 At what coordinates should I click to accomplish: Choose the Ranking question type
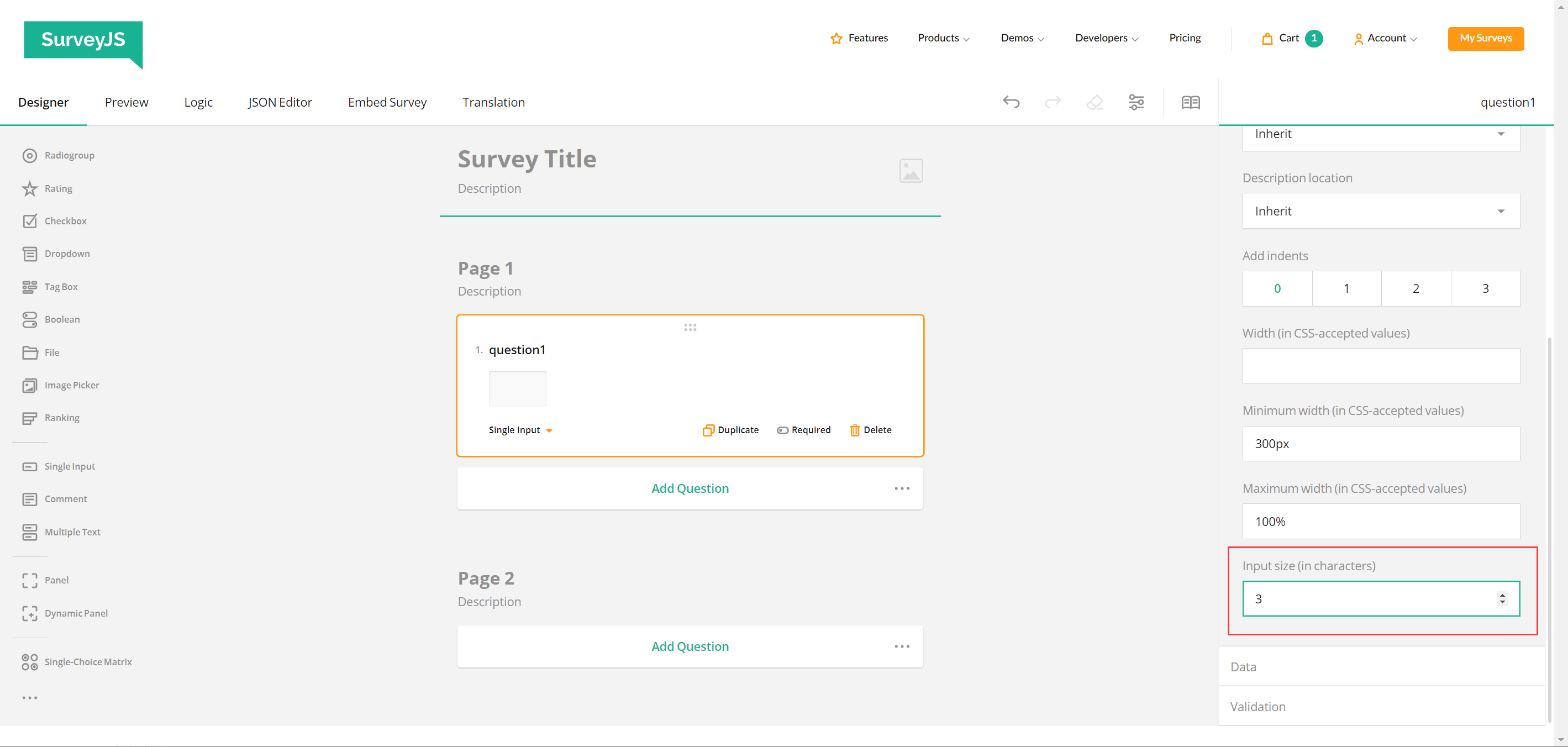click(x=62, y=418)
